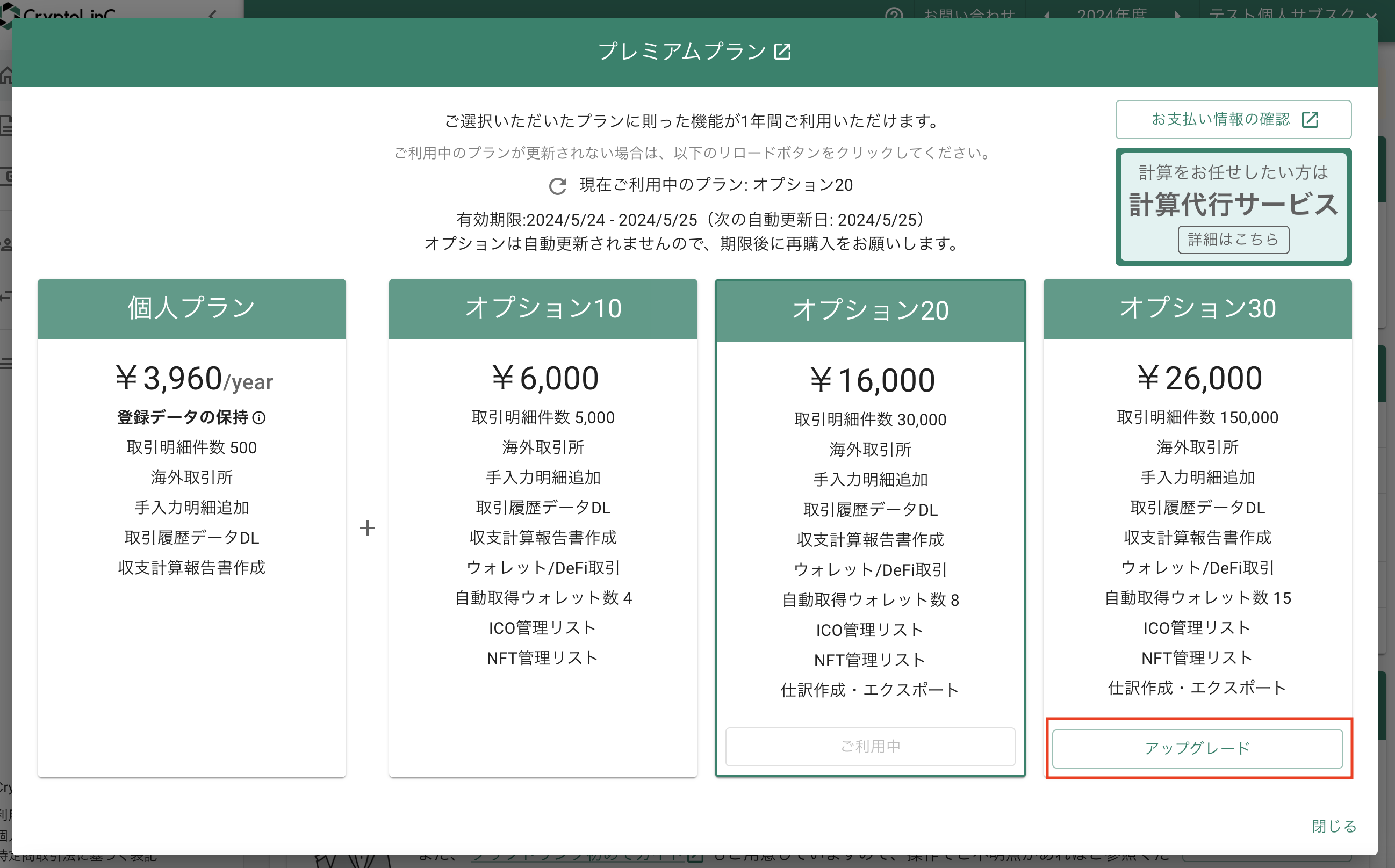Click the ￥3,960/year price
Viewport: 1395px width, 868px height.
point(193,379)
